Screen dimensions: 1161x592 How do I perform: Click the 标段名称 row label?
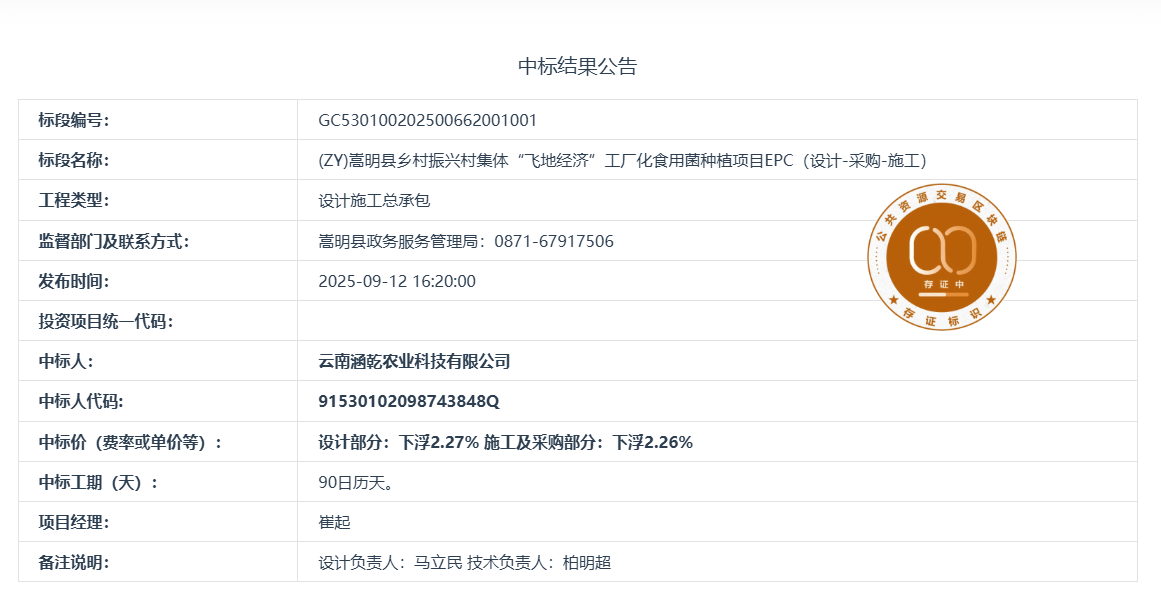click(x=74, y=161)
